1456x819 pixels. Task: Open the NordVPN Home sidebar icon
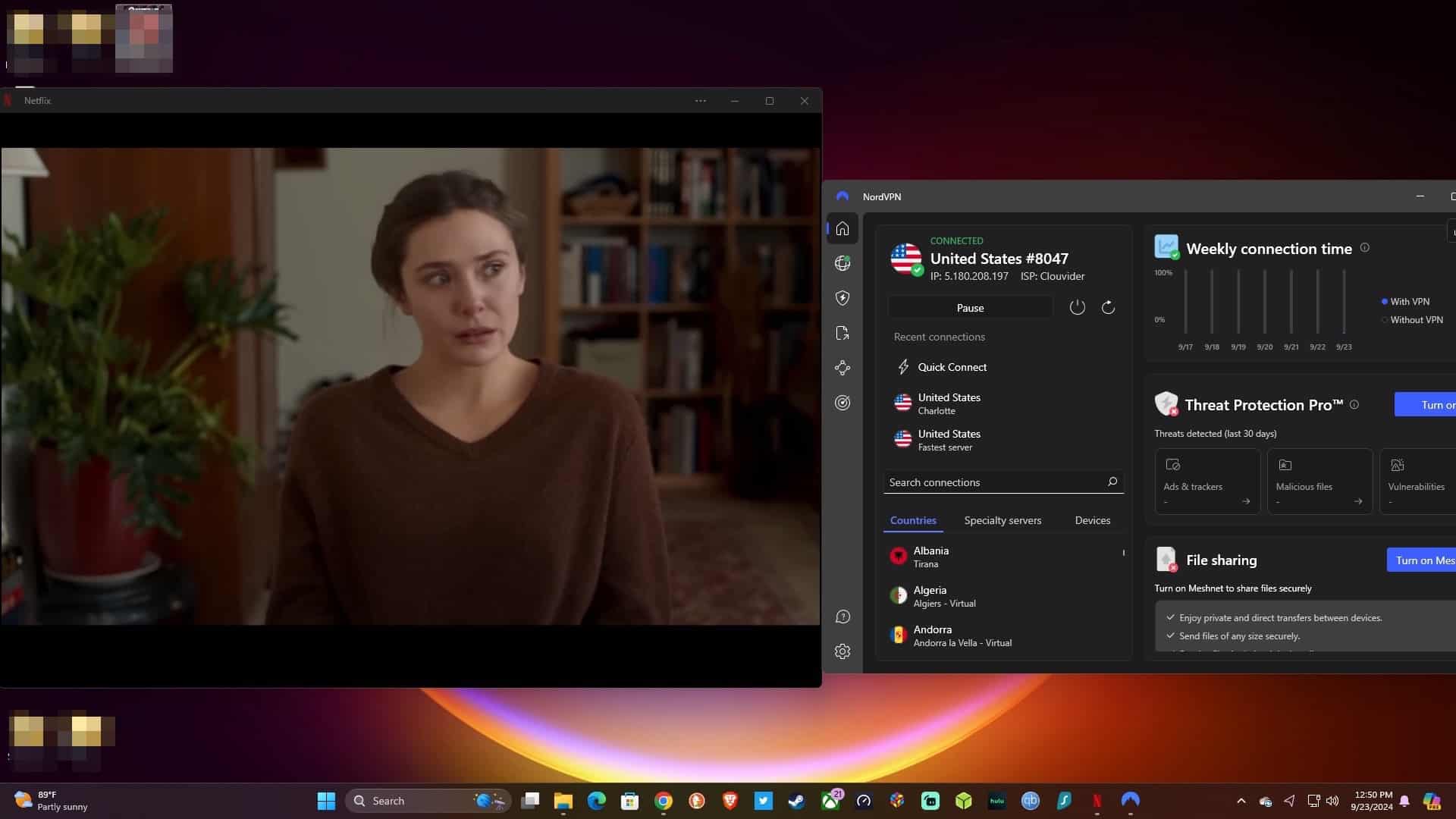click(843, 229)
